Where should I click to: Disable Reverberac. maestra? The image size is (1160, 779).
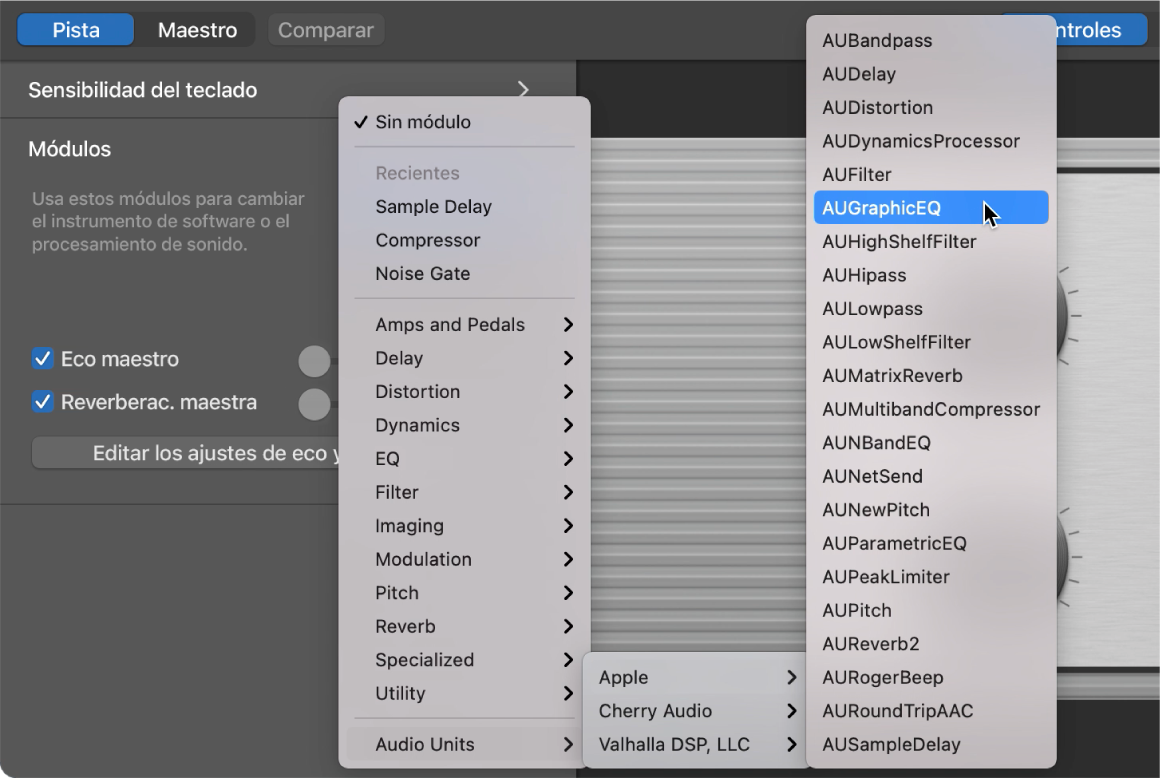[x=41, y=404]
